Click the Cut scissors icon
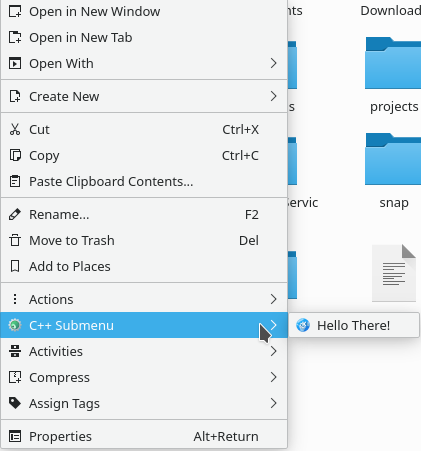The height and width of the screenshot is (451, 421). point(15,129)
